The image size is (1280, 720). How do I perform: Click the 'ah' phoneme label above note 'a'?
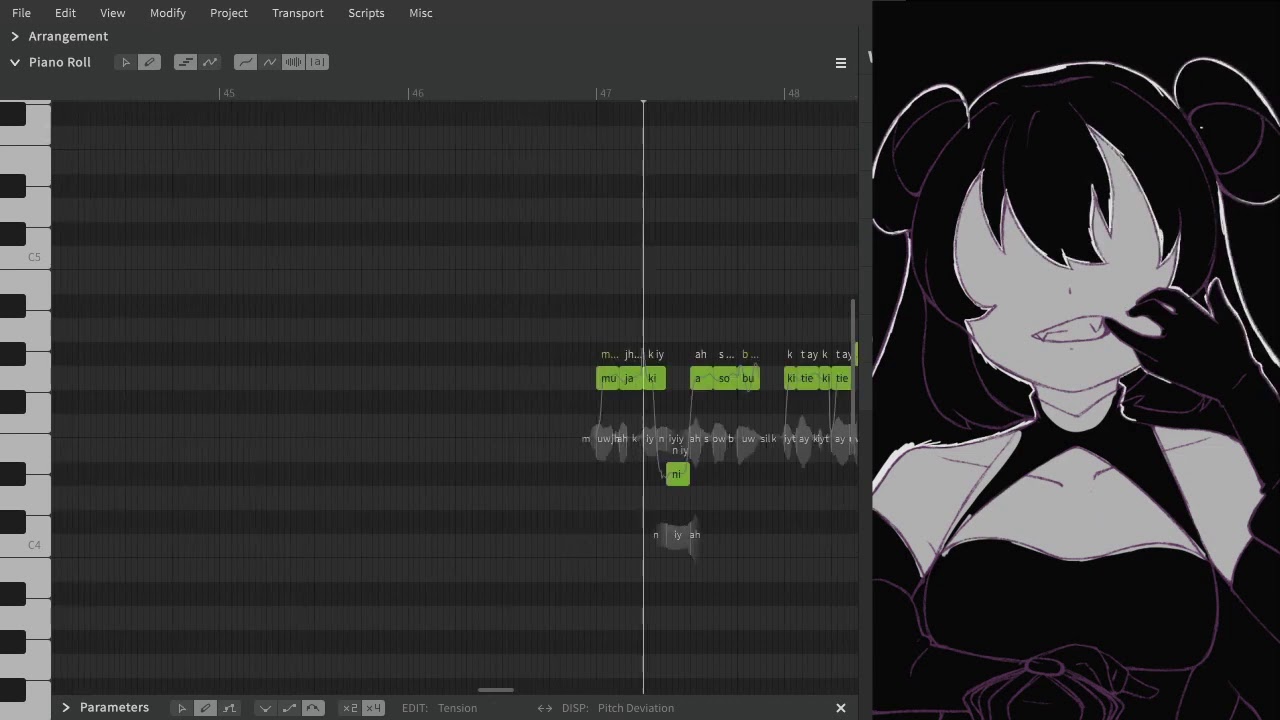700,354
